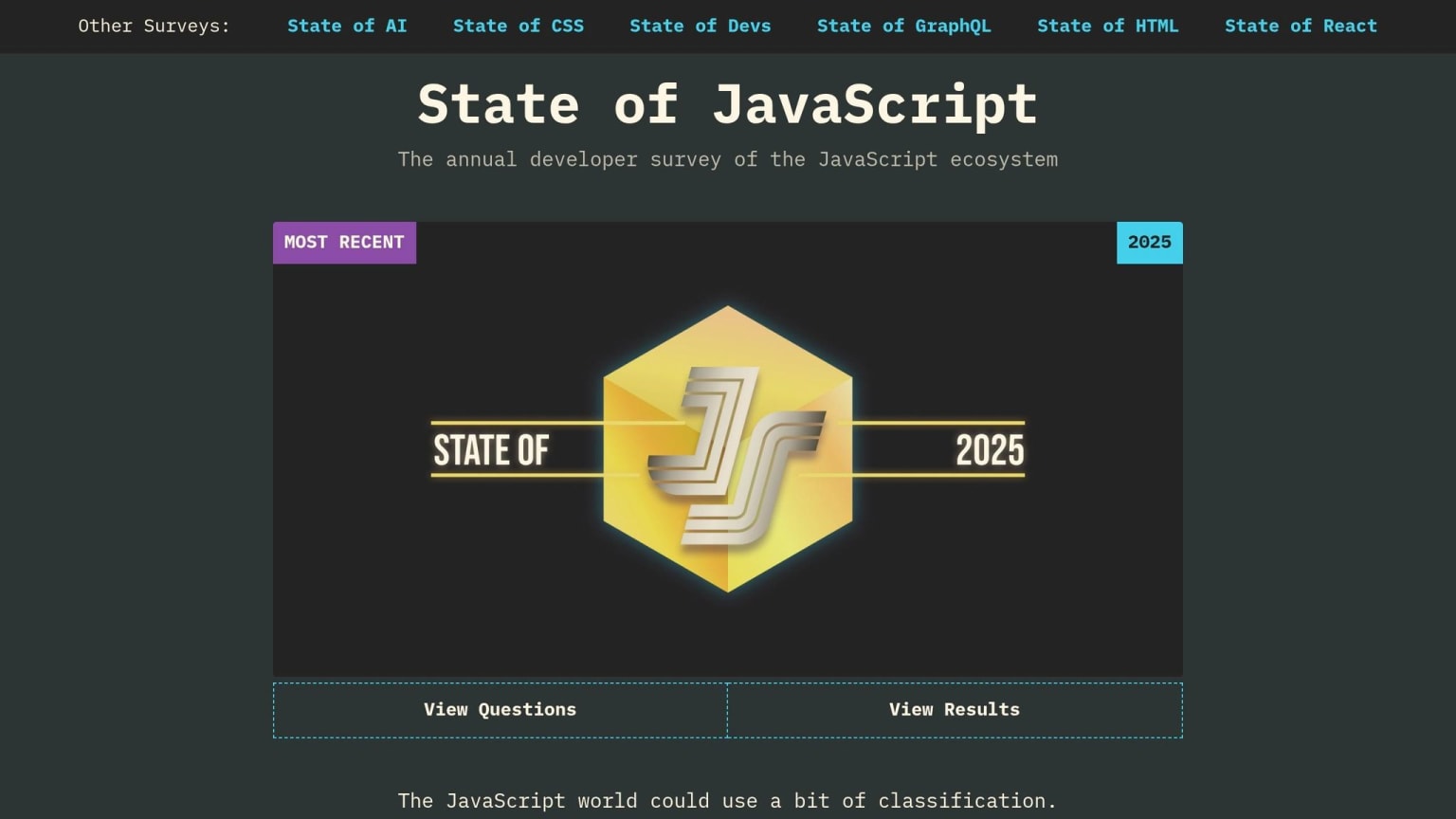Open the State of CSS survey link
Viewport: 1456px width, 819px height.
pyautogui.click(x=519, y=26)
